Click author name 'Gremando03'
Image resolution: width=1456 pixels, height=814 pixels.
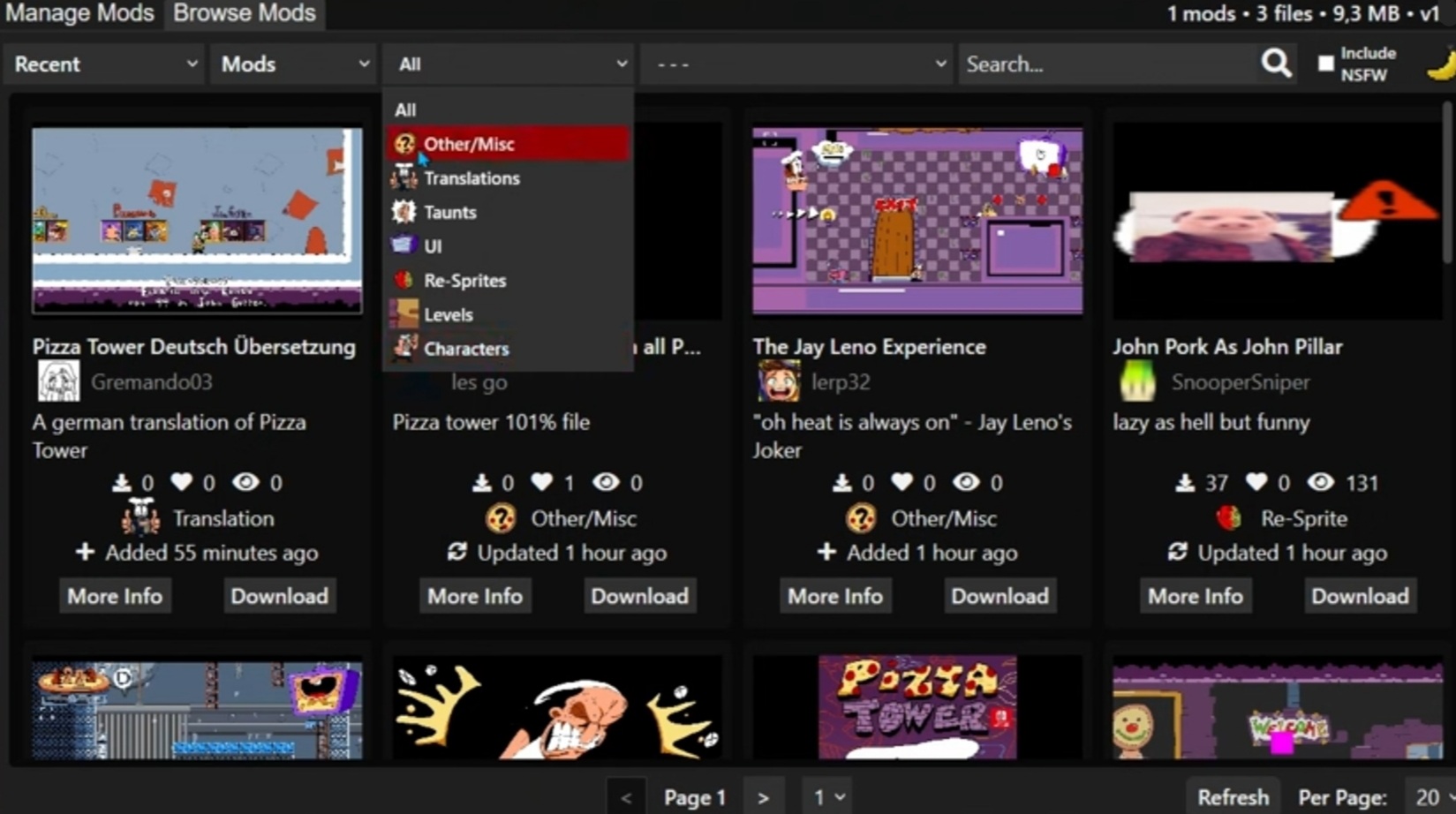[151, 382]
